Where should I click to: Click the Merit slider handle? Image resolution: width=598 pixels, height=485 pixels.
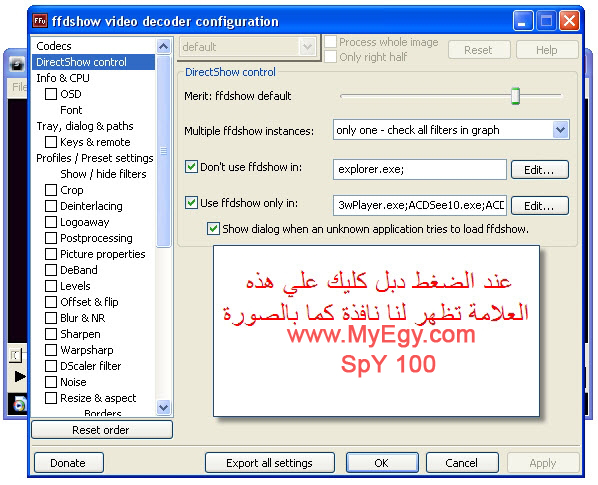click(515, 96)
